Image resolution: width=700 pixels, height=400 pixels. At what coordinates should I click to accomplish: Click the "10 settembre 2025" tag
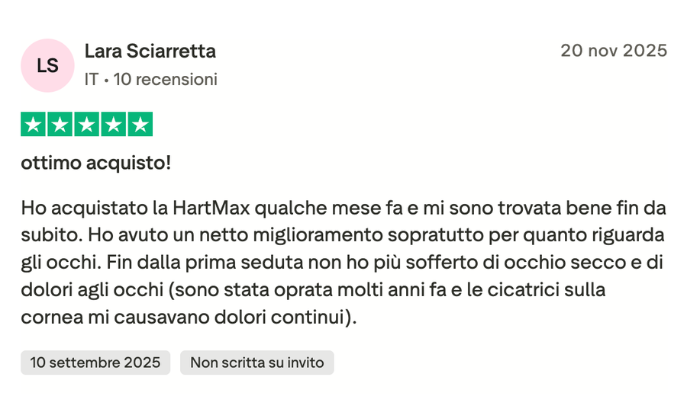point(95,362)
